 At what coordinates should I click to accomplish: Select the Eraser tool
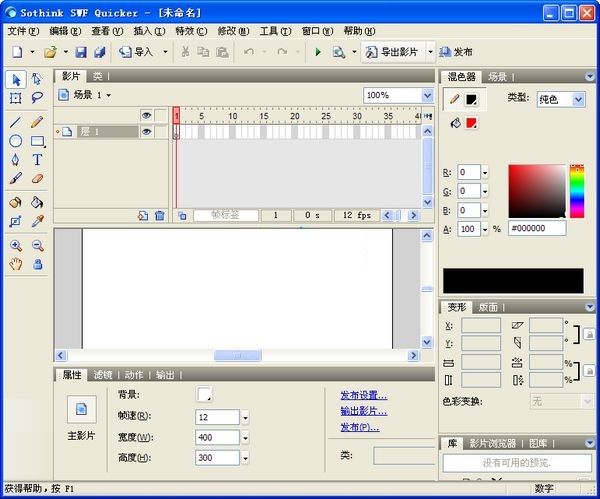[x=37, y=179]
